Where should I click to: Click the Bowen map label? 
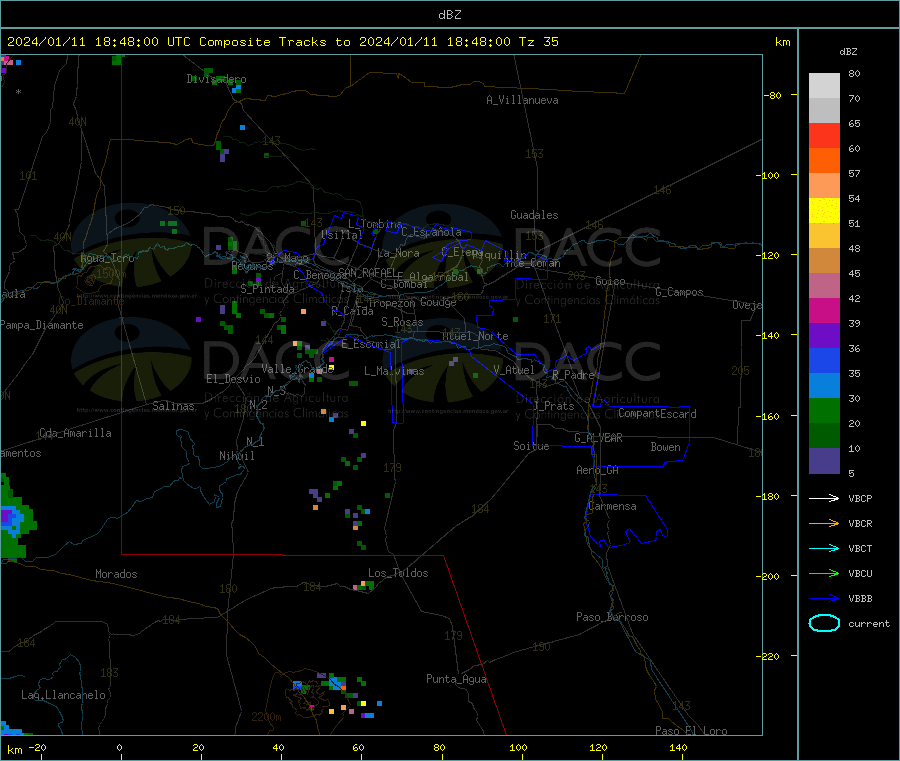pos(665,447)
